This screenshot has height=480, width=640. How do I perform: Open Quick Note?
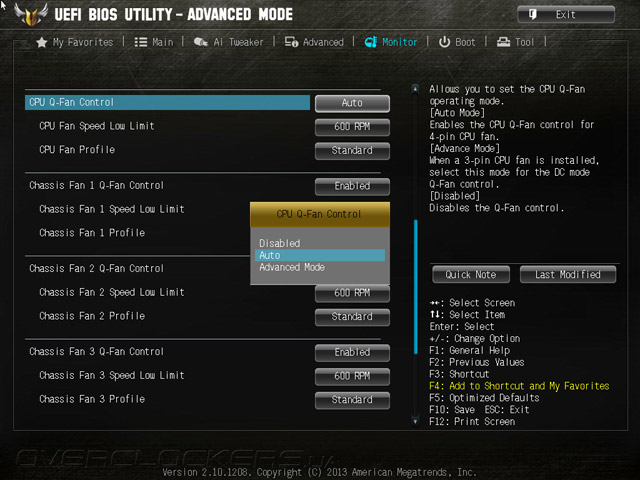coord(471,274)
